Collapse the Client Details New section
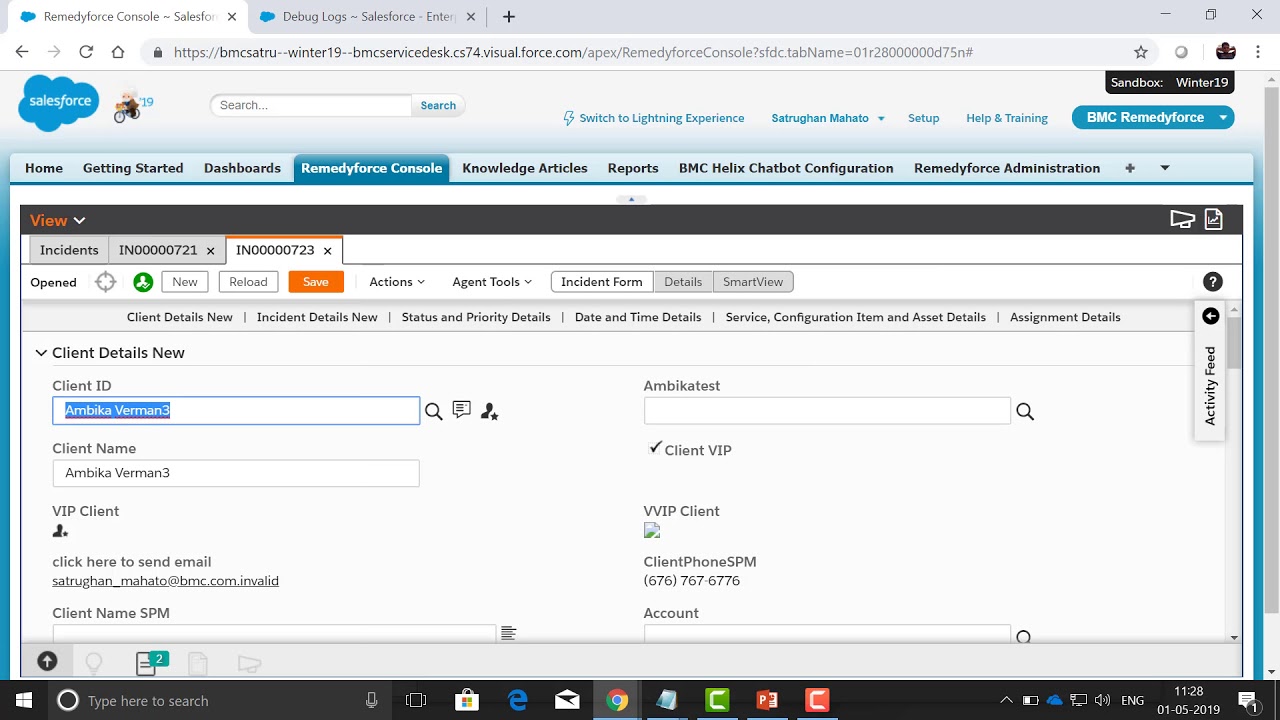The image size is (1280, 720). tap(41, 353)
